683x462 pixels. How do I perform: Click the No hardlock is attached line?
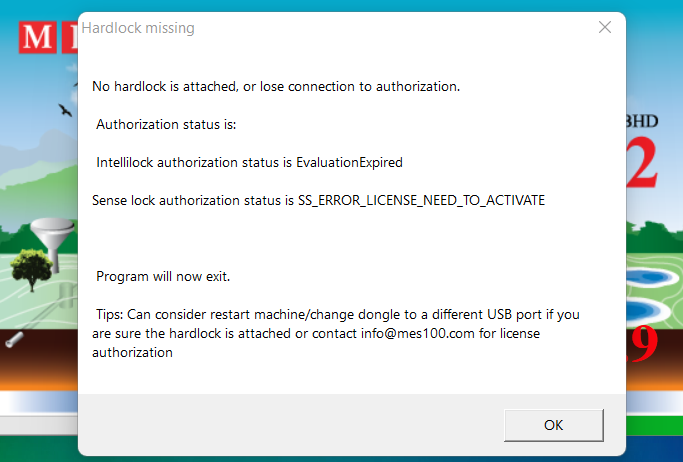(x=276, y=87)
